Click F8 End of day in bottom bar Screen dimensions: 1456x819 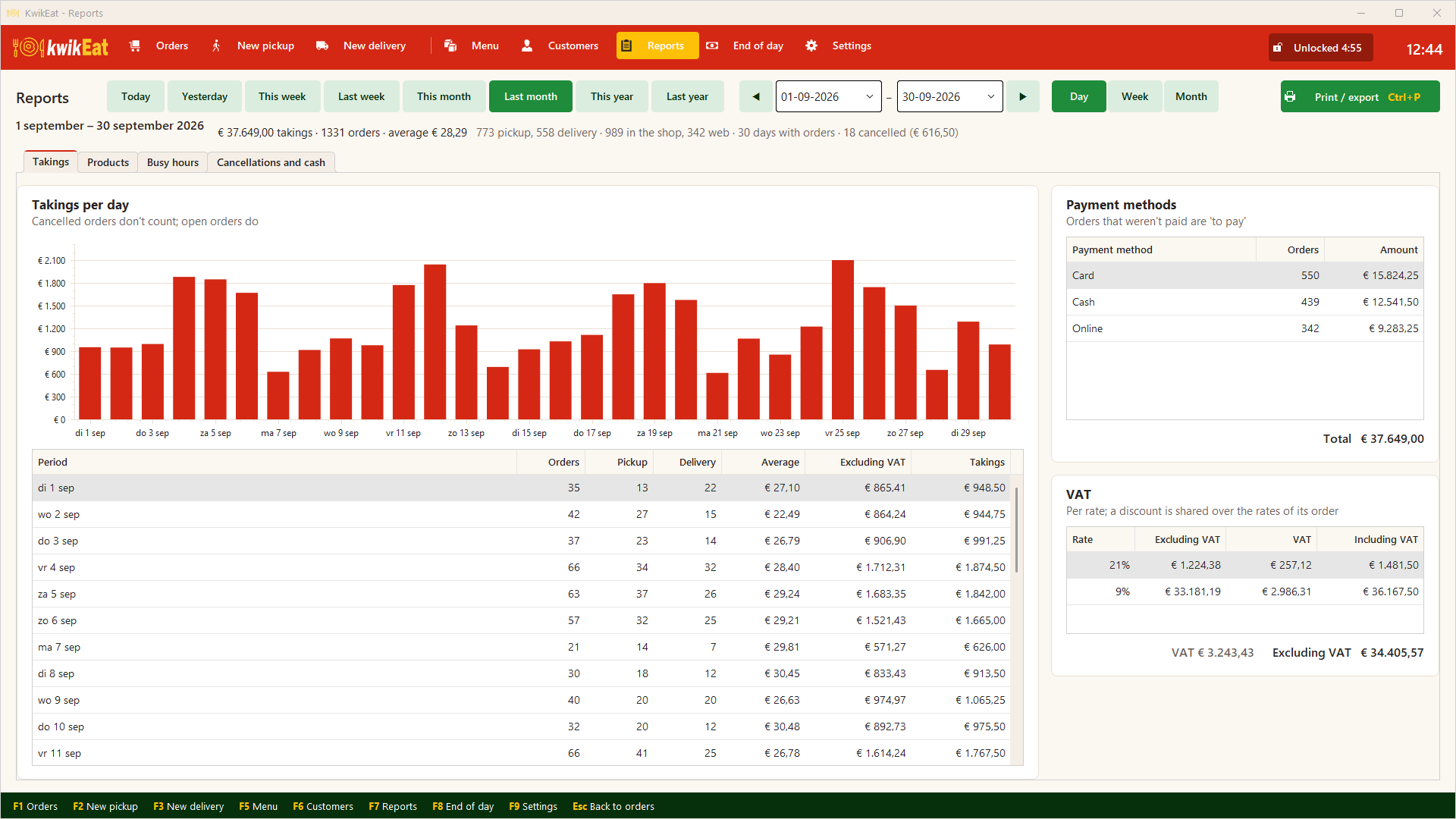[463, 806]
